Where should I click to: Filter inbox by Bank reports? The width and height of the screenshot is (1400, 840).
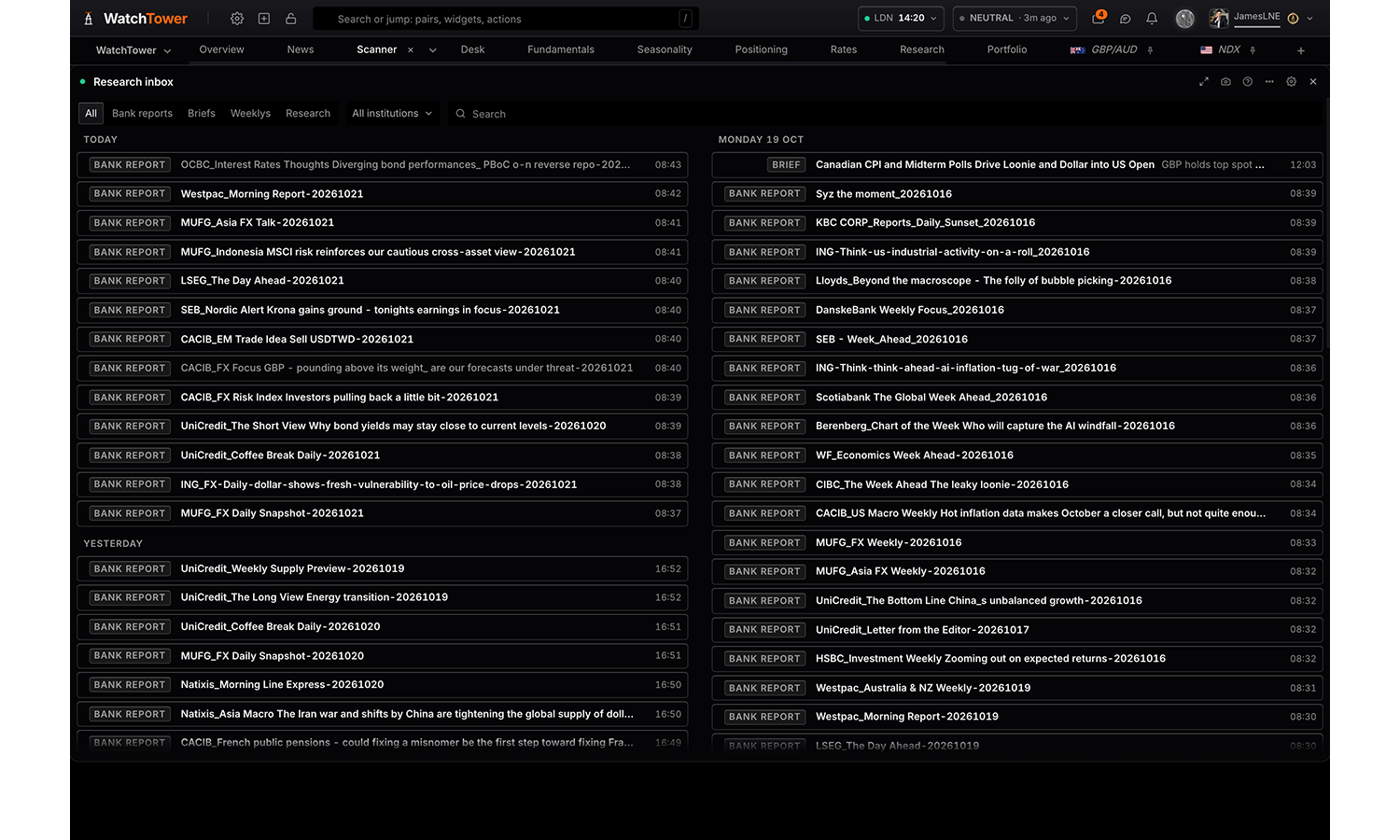coord(142,114)
